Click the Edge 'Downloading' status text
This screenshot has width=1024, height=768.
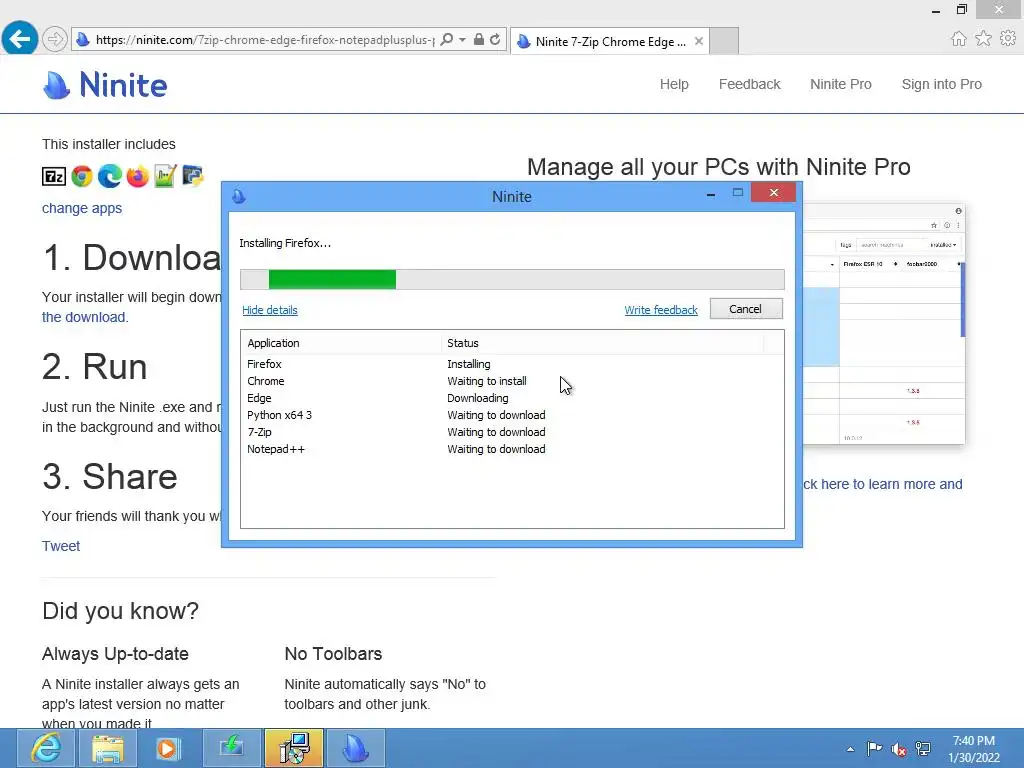477,398
